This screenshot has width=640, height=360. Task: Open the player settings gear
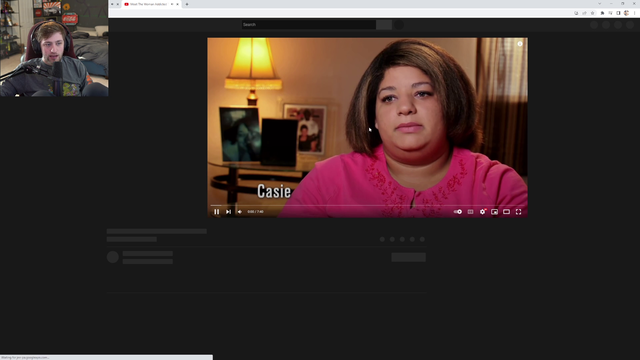pos(482,212)
